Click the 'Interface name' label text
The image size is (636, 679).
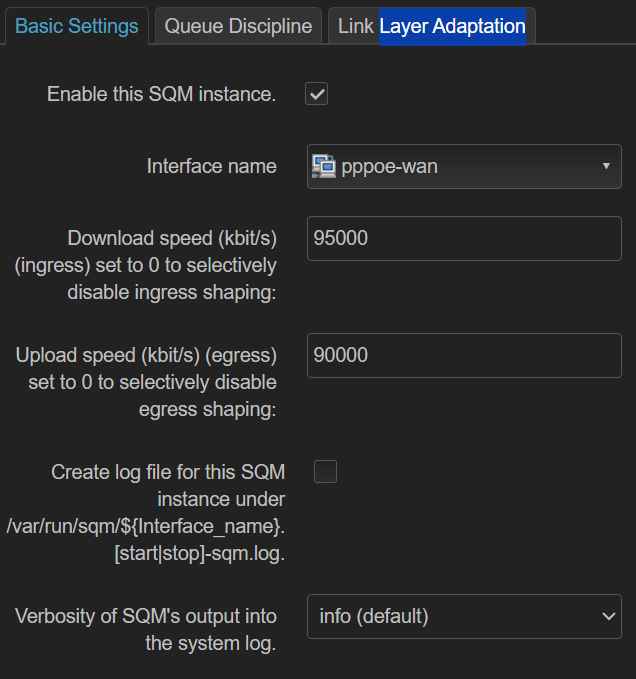[x=212, y=166]
